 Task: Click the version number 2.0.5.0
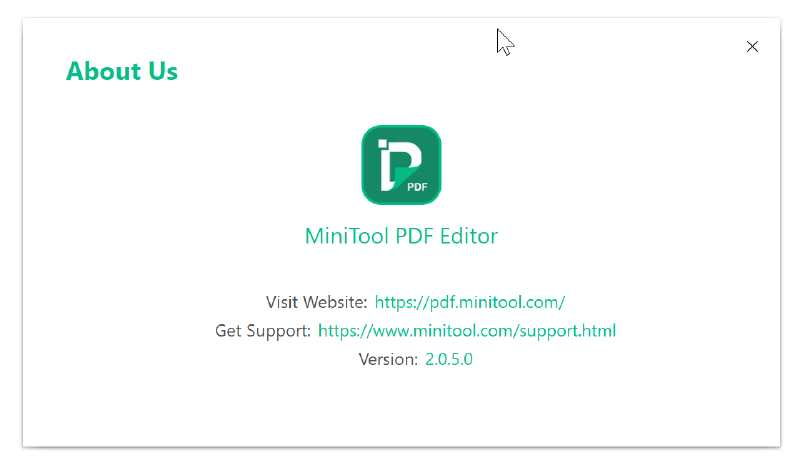coord(449,359)
